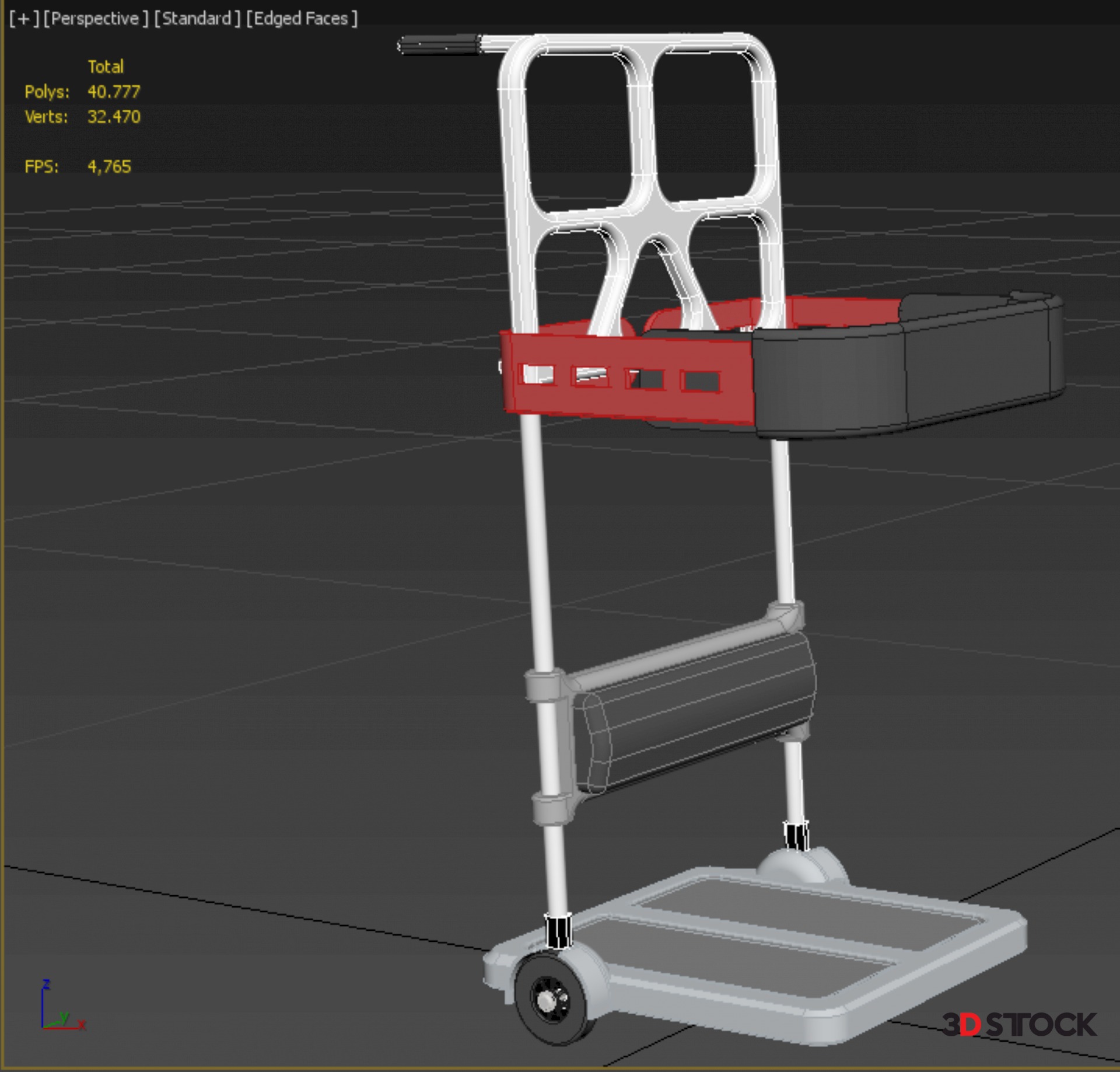Click the FPS readout value
The width and height of the screenshot is (1120, 1072).
coord(109,167)
